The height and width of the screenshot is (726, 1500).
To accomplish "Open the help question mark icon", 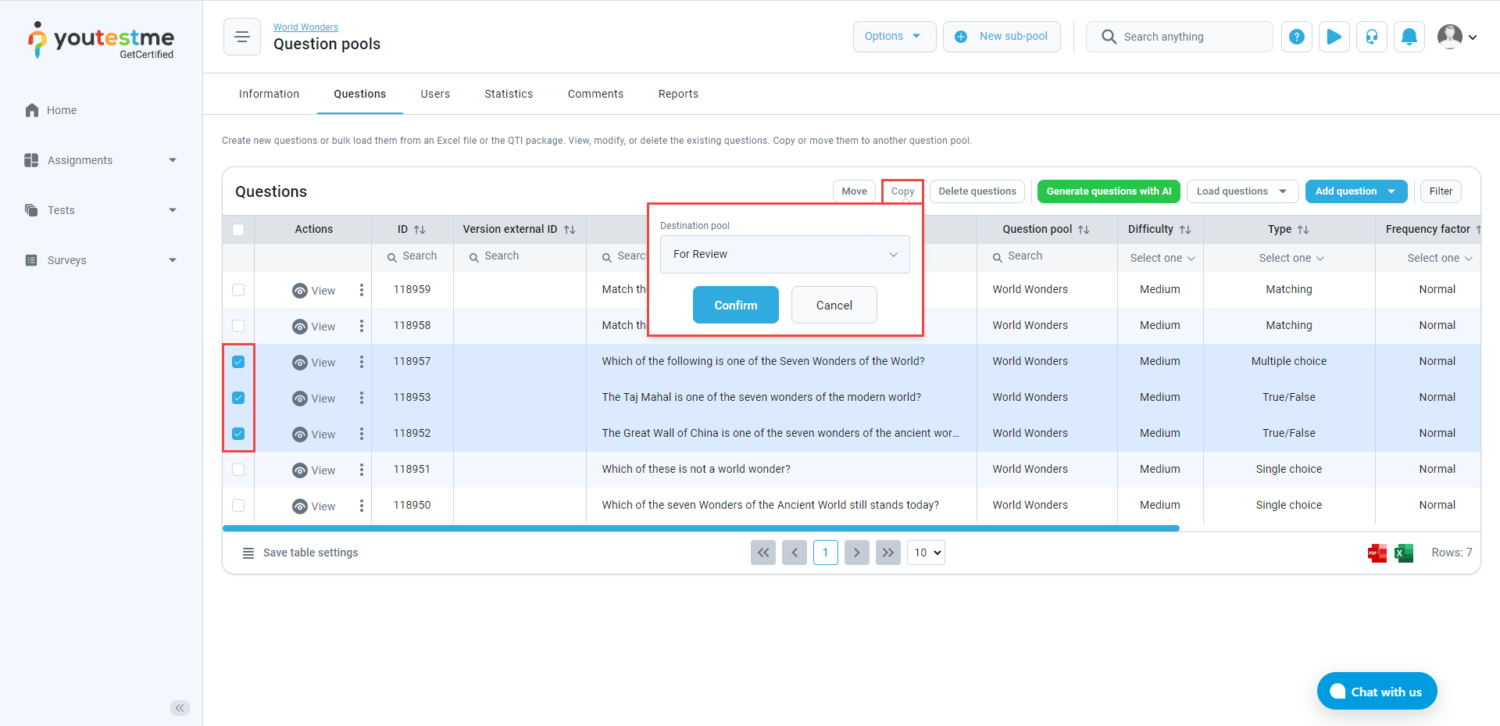I will (1296, 37).
